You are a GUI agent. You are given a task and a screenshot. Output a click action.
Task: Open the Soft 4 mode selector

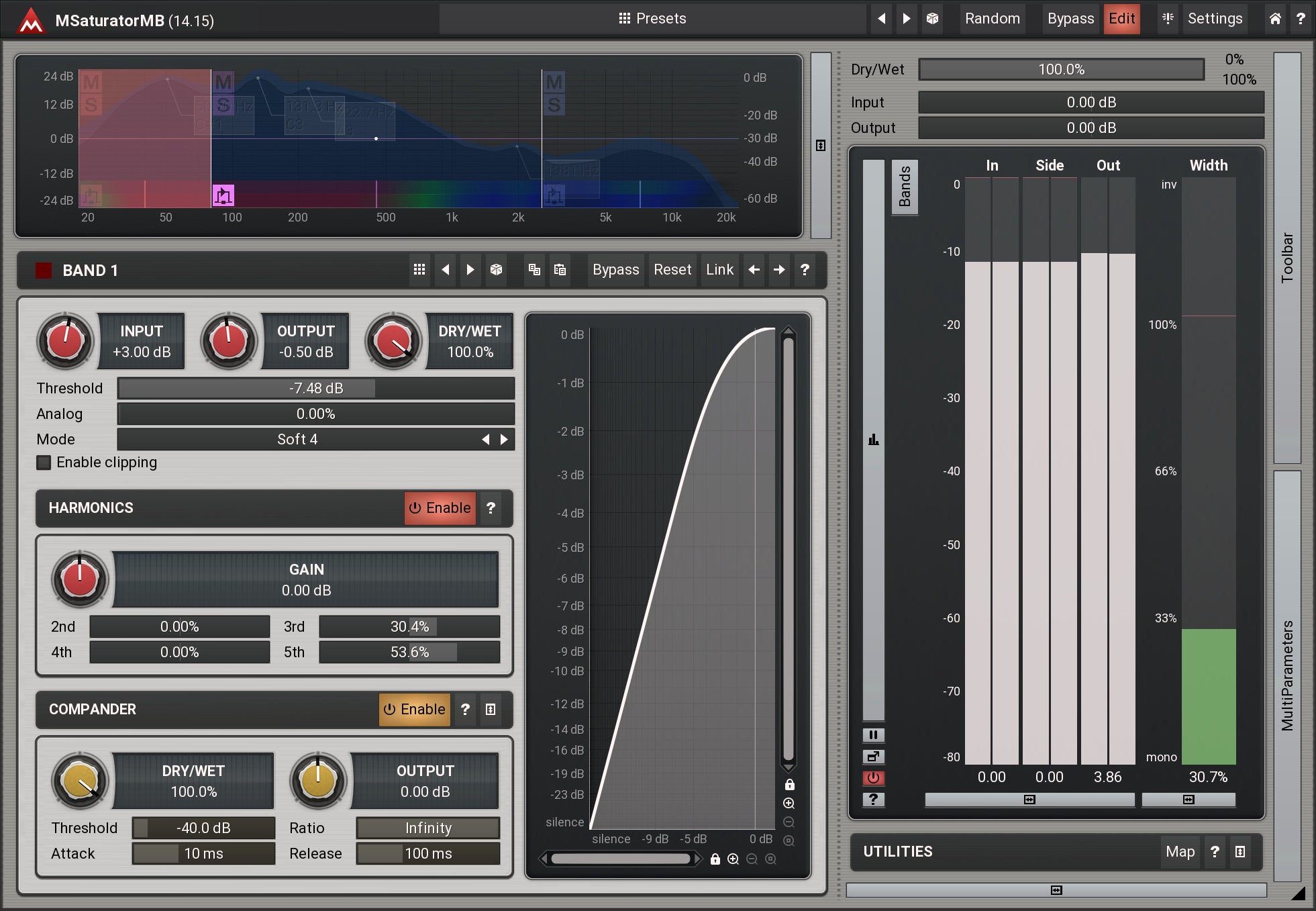(297, 440)
